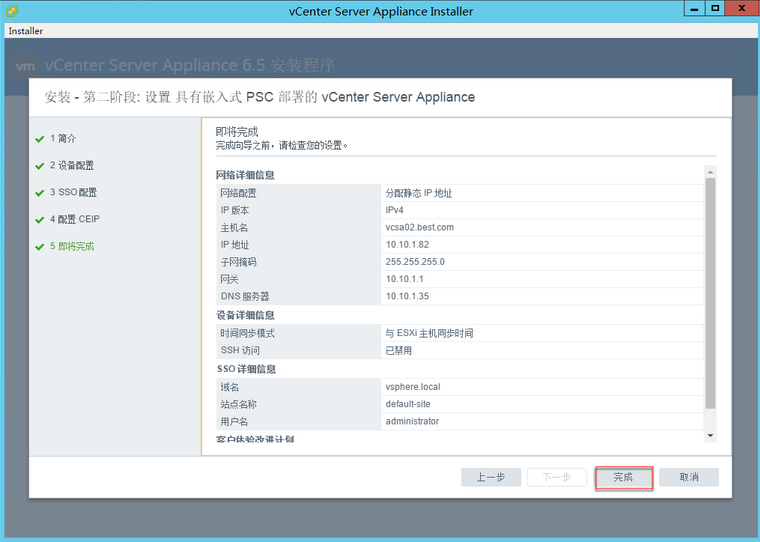Click the 即将完成 page heading

pyautogui.click(x=237, y=132)
